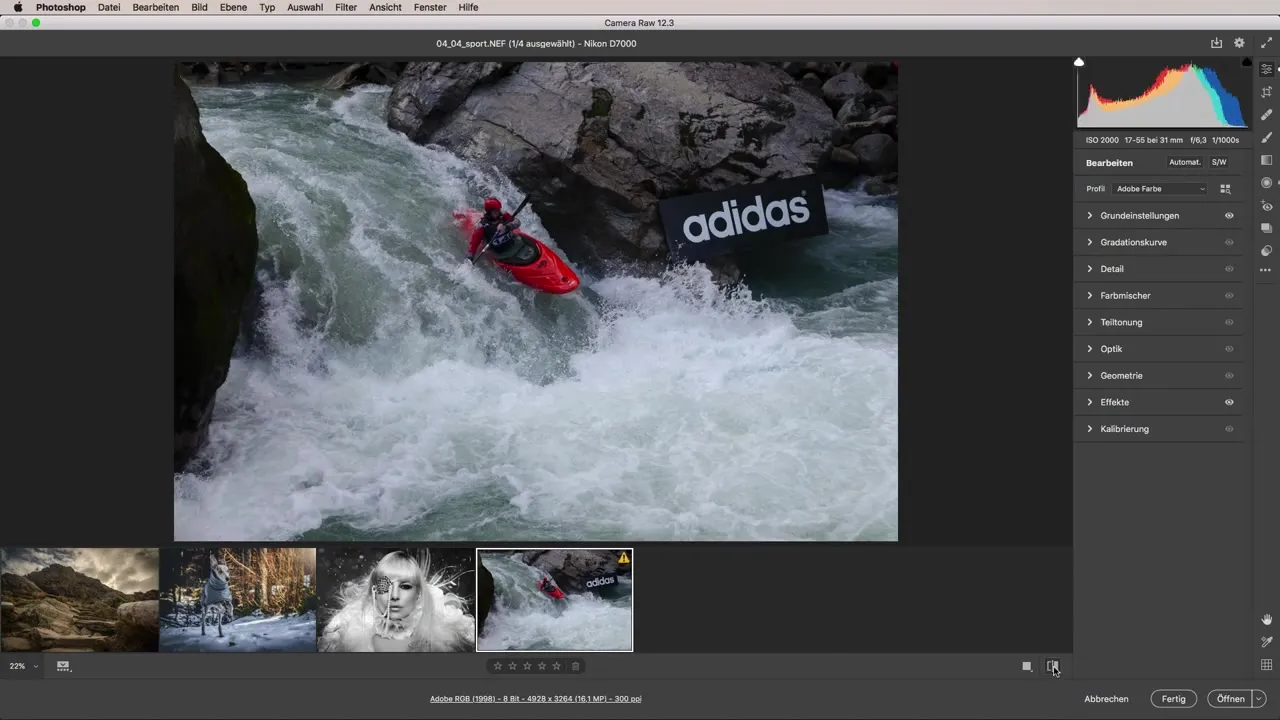Image resolution: width=1280 pixels, height=720 pixels.
Task: Select the black-and-white woman portrait thumbnail
Action: click(396, 599)
